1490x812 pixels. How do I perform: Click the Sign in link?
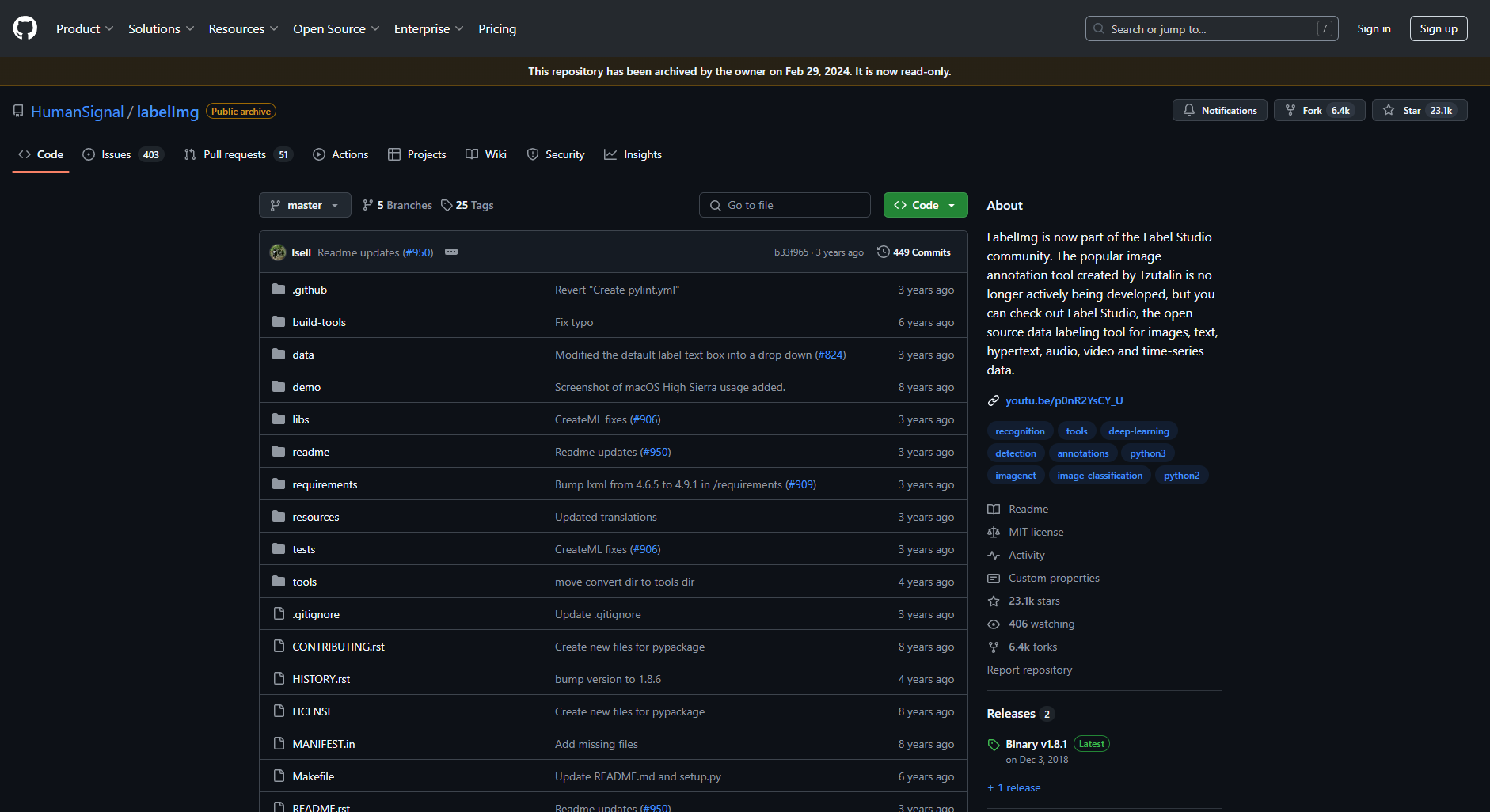(1374, 28)
